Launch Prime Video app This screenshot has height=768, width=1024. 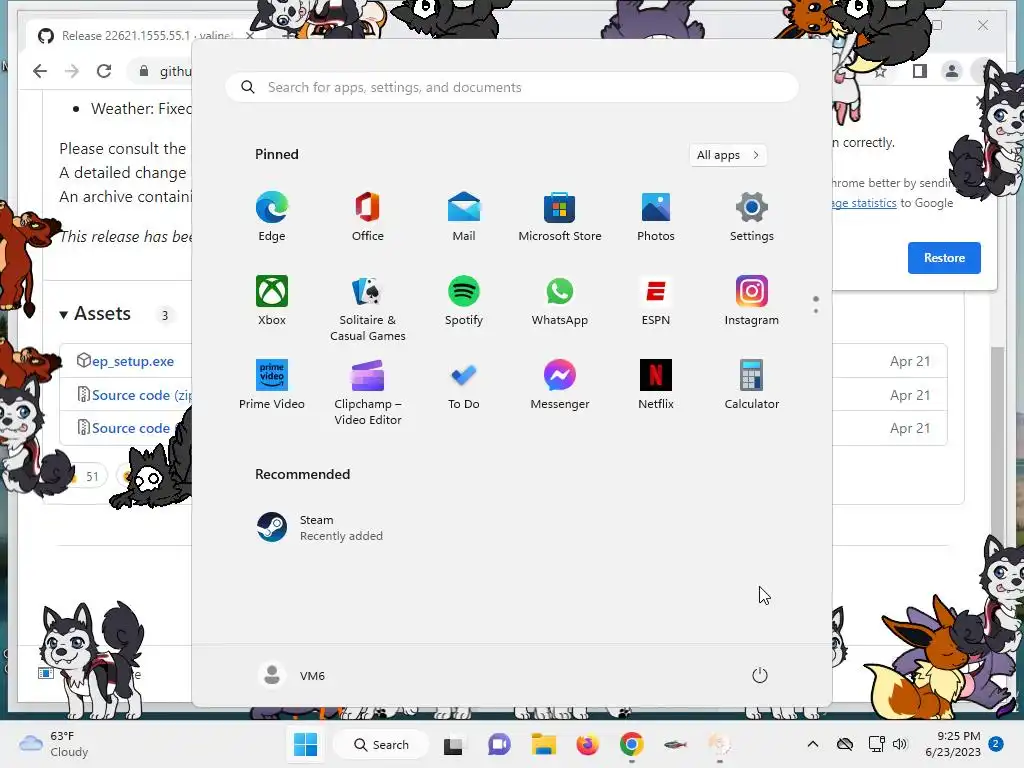point(272,385)
